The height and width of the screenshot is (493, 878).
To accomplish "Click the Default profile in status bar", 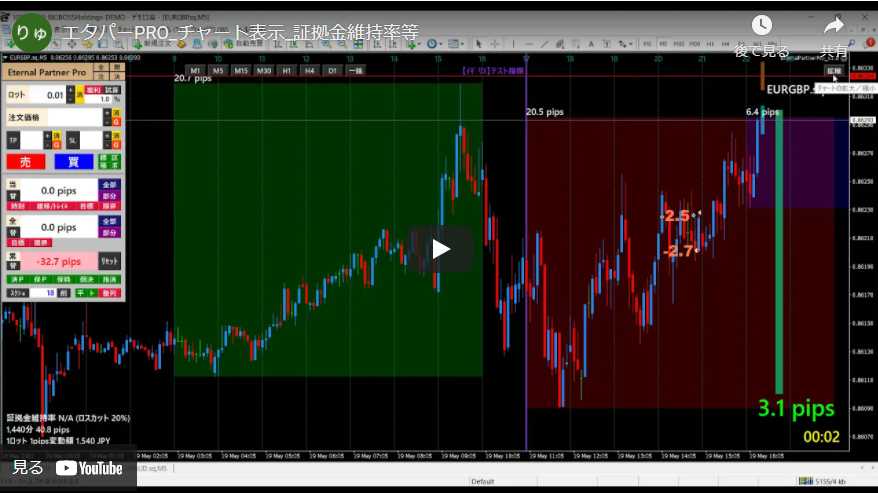I will pyautogui.click(x=483, y=481).
